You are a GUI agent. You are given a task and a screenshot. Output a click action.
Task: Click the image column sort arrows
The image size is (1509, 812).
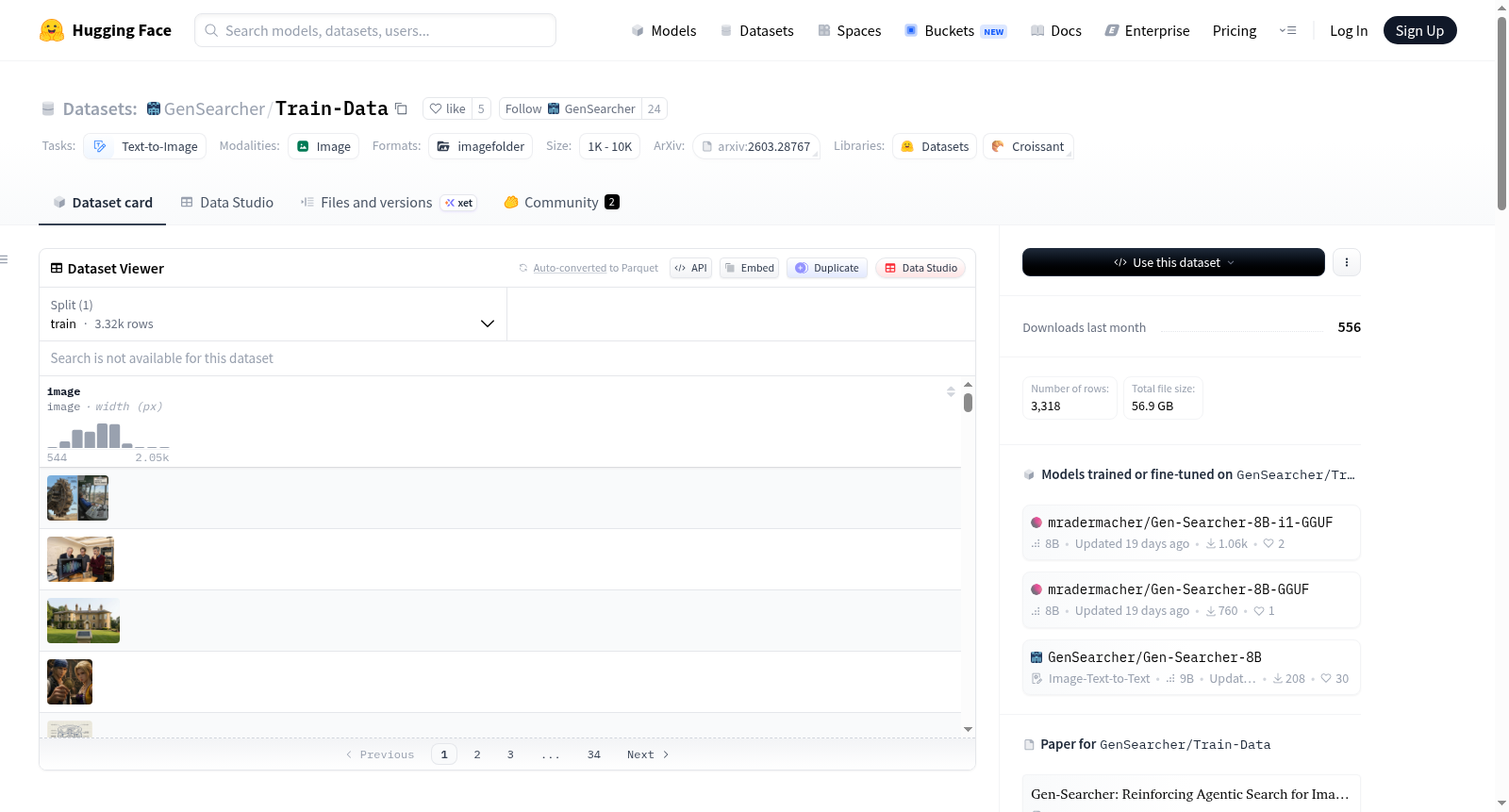point(951,391)
